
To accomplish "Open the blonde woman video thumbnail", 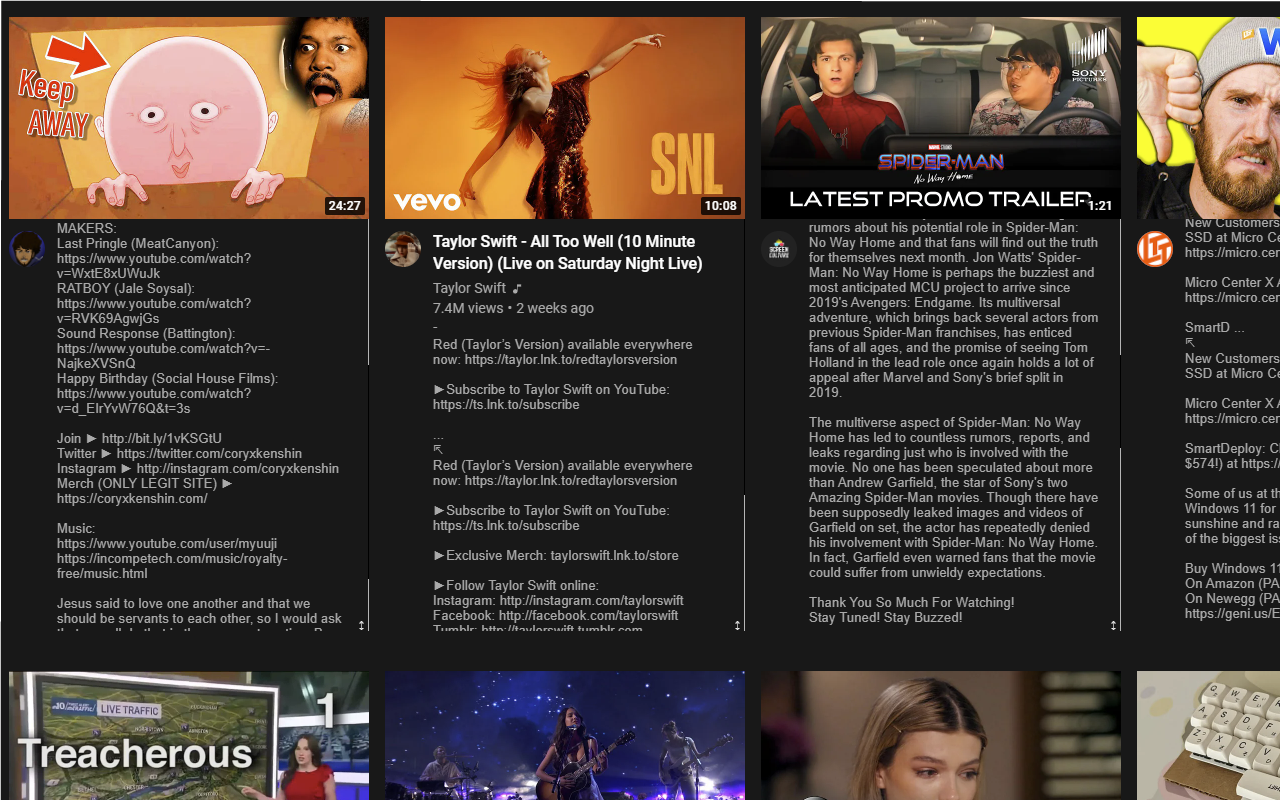I will [x=941, y=736].
